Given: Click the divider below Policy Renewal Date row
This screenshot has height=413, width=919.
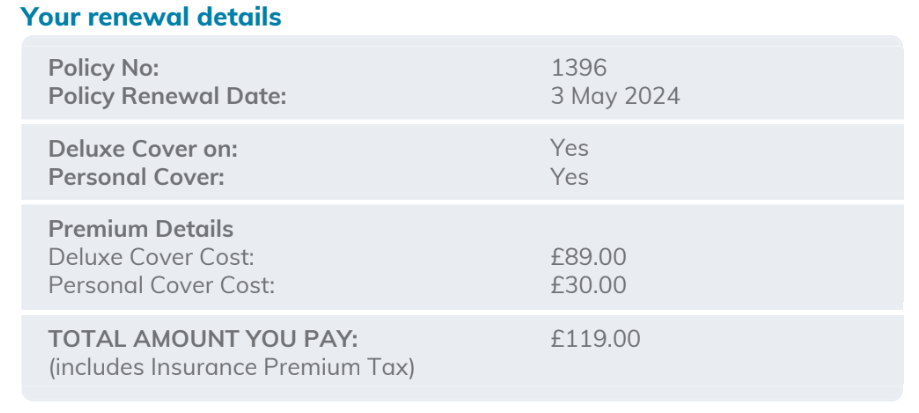Looking at the screenshot, I should pos(460,122).
